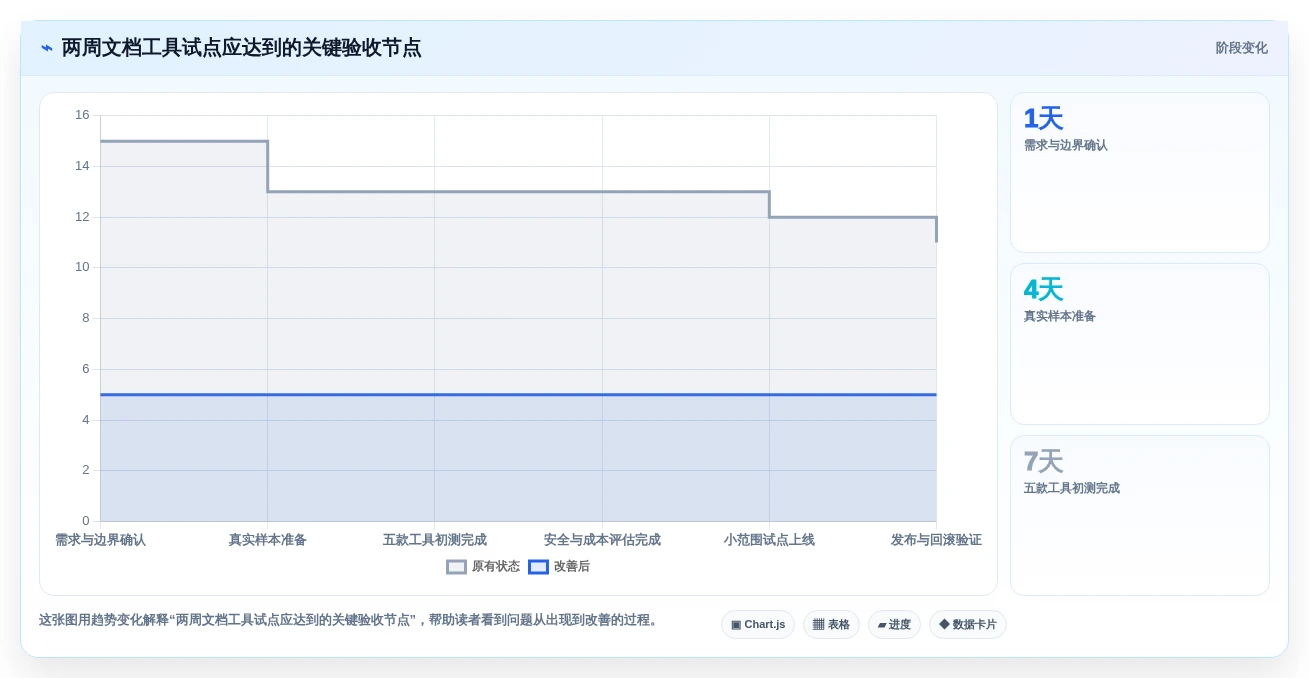The image size is (1309, 678).
Task: Click the x-axis label 需求与边界确认
Action: tap(100, 540)
